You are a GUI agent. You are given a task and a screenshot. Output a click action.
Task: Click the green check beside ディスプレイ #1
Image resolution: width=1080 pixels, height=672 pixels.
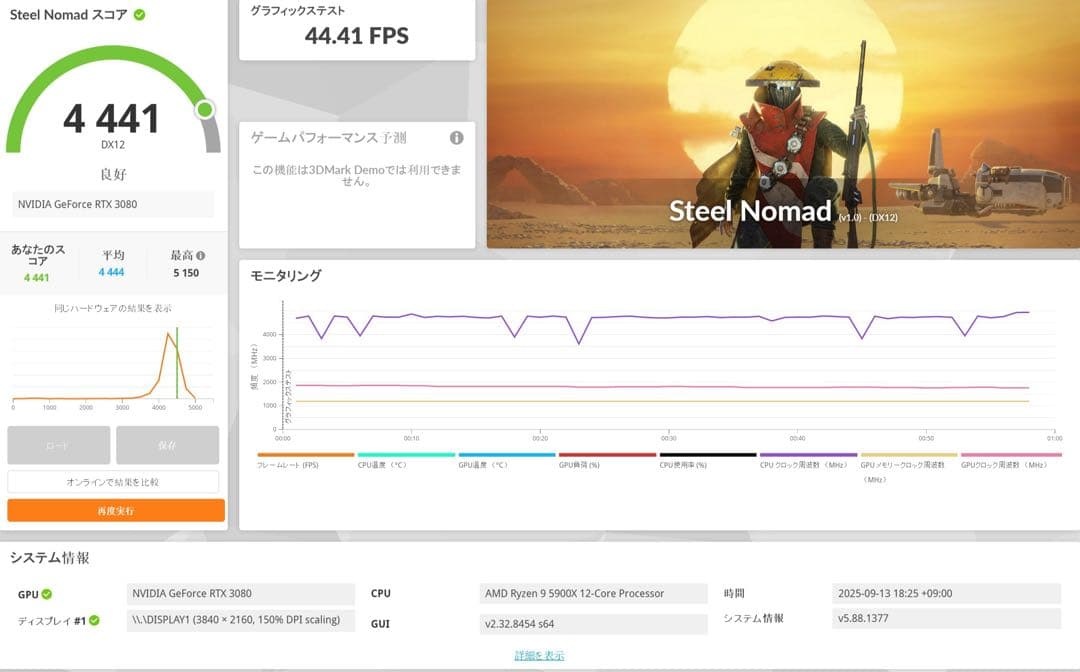tap(96, 619)
